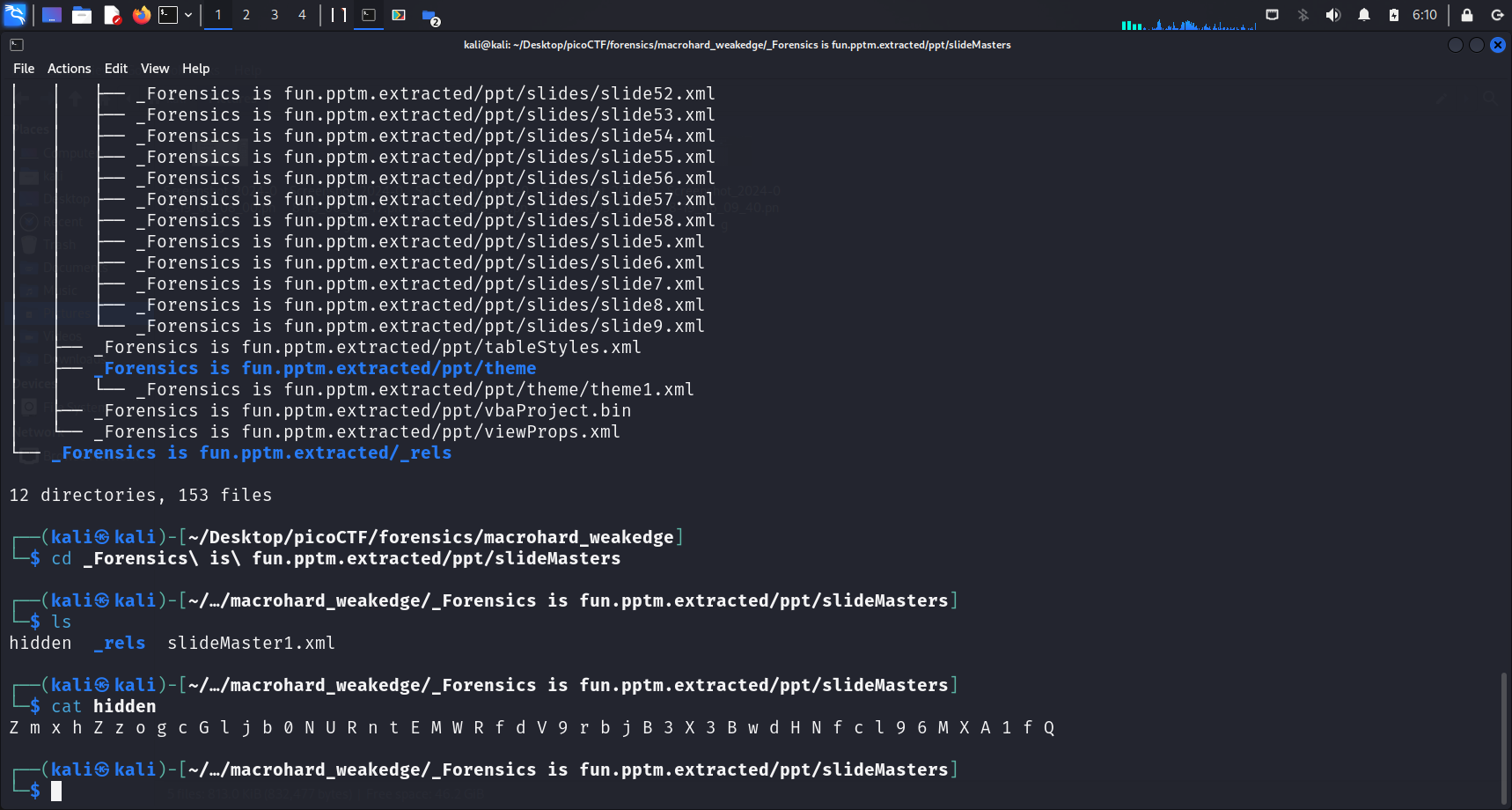This screenshot has height=810, width=1512.
Task: Open the network connection tray icon
Action: pos(1273,15)
